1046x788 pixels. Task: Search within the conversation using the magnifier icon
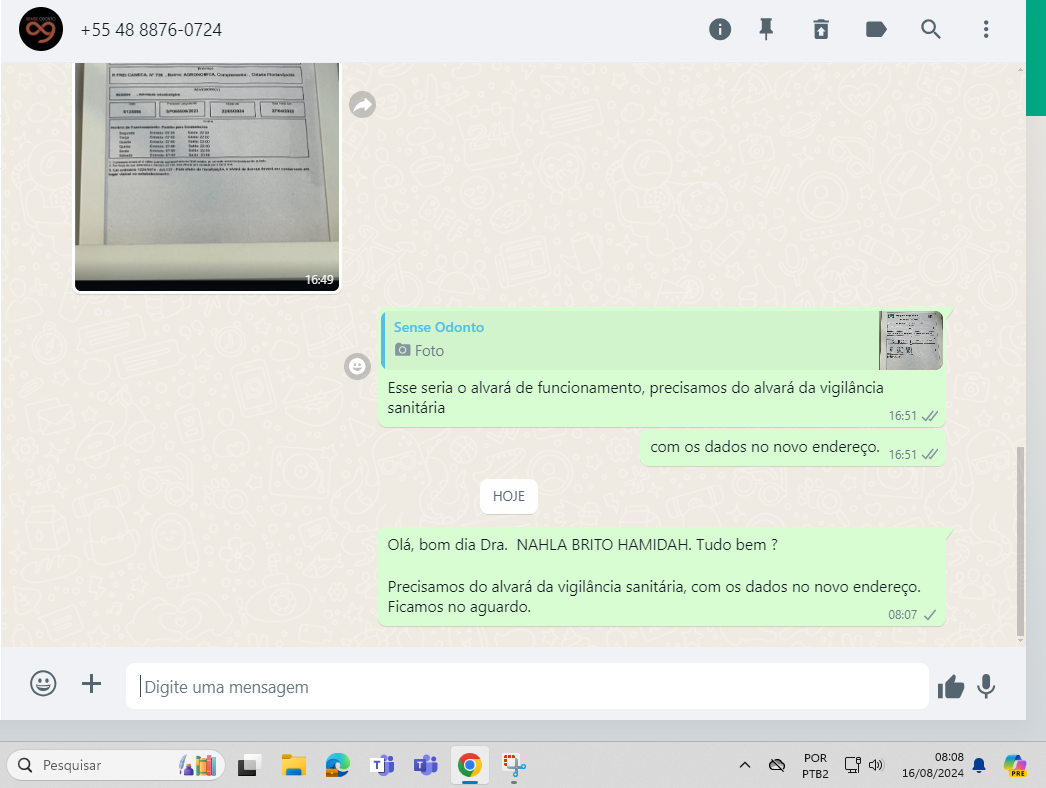931,29
